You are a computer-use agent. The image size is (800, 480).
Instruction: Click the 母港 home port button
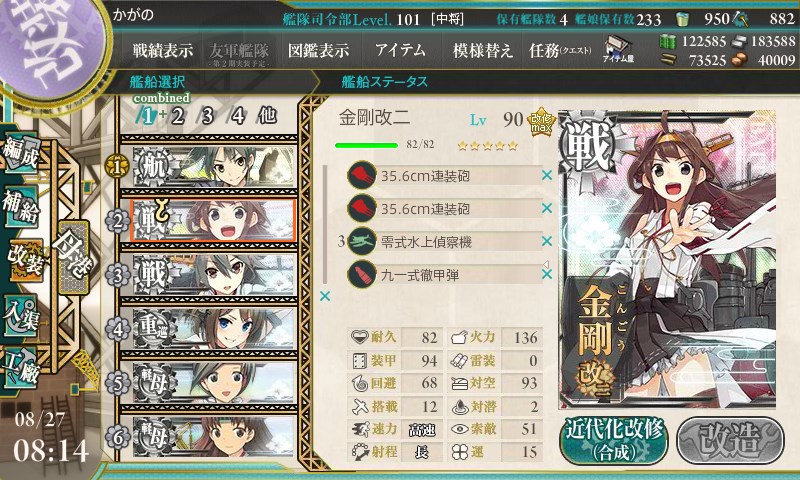(x=74, y=257)
